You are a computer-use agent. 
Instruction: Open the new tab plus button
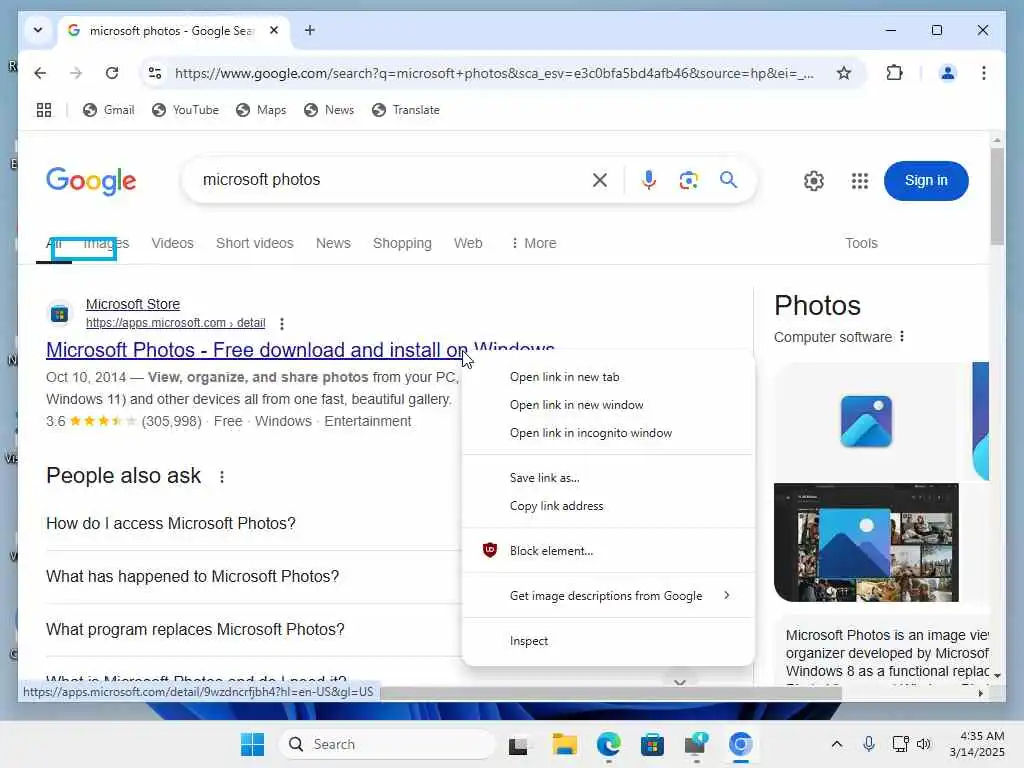coord(310,30)
